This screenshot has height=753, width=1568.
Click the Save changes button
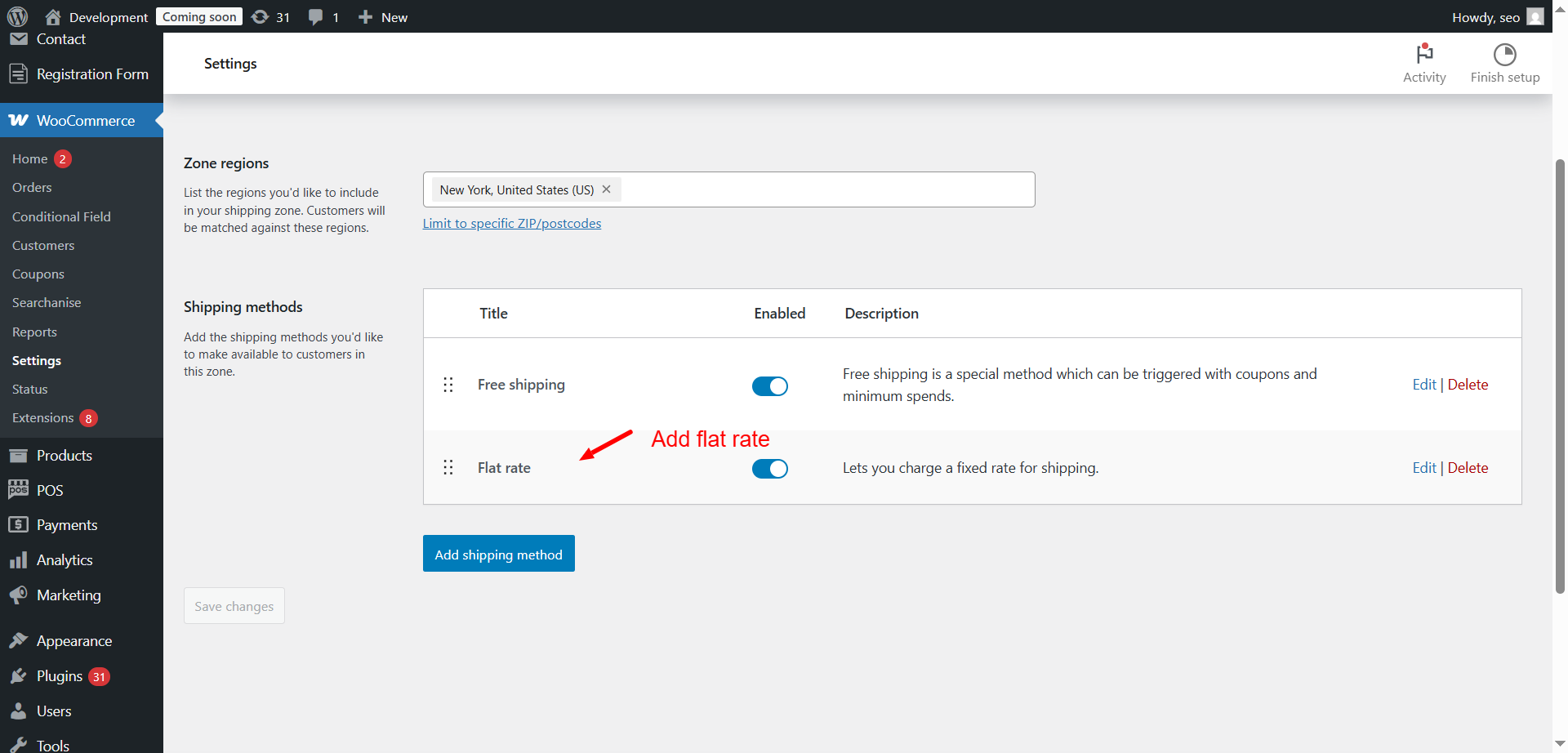click(x=234, y=606)
